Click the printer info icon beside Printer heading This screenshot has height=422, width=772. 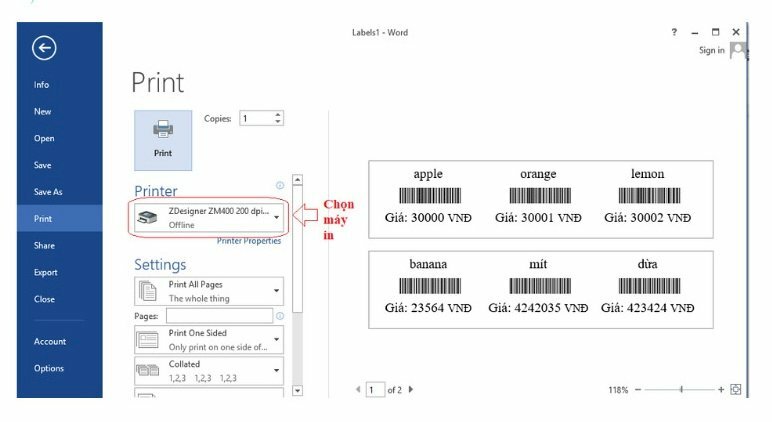(280, 185)
